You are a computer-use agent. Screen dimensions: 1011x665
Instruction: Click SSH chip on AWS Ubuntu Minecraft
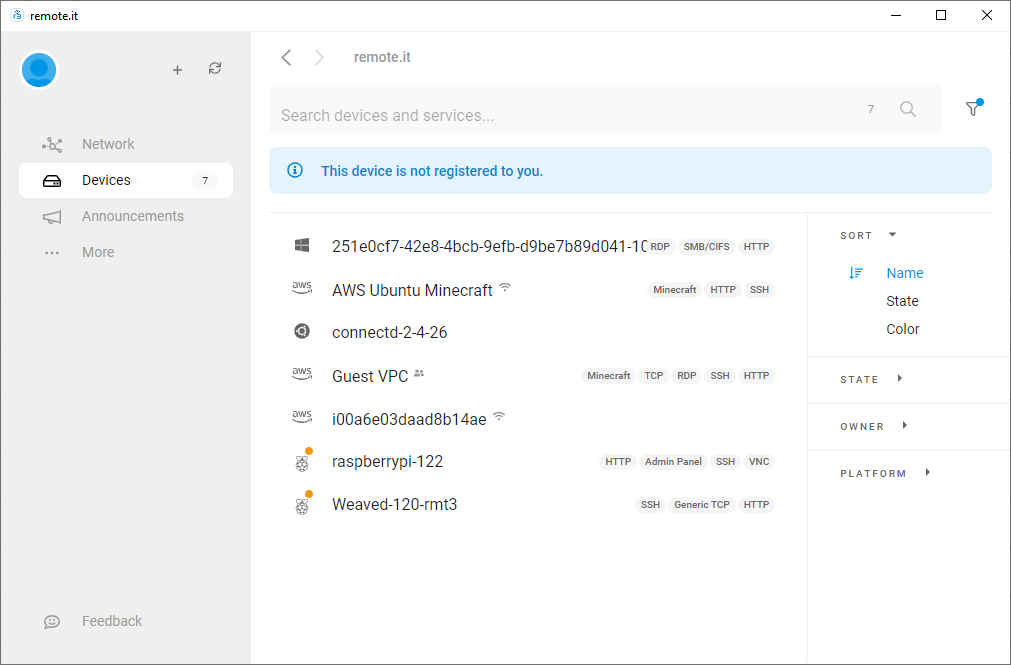pos(759,290)
